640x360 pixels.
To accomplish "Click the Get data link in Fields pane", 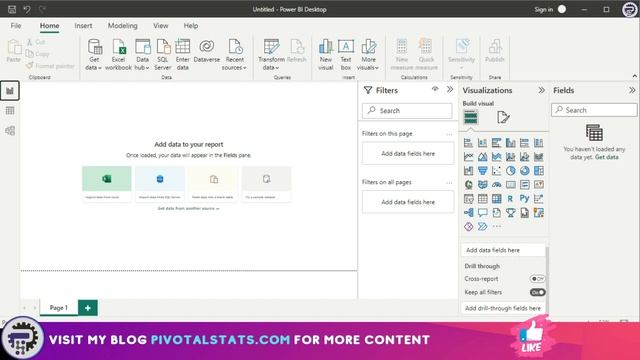I will [607, 157].
